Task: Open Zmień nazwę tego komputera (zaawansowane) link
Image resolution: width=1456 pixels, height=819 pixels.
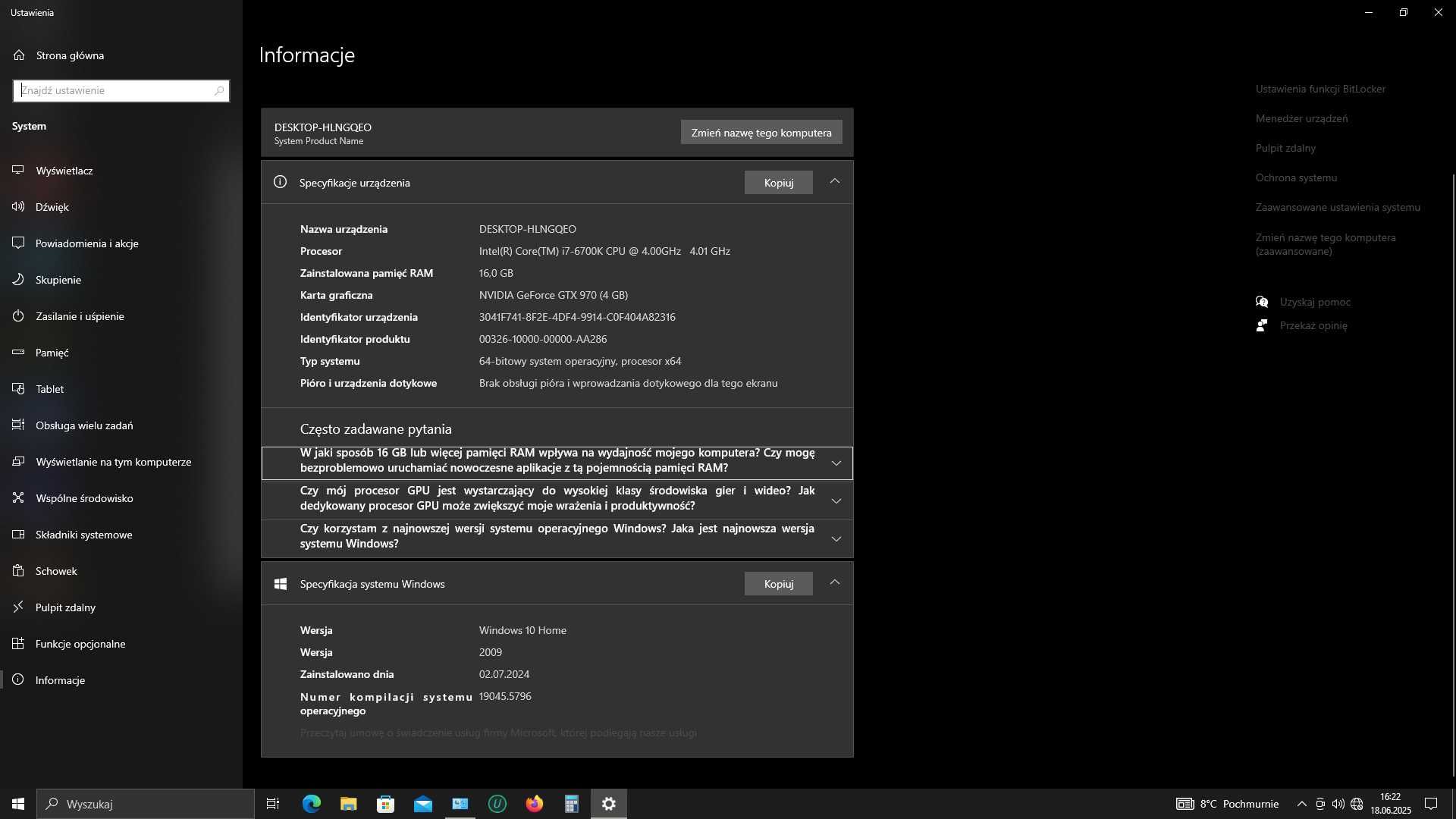Action: [1326, 244]
